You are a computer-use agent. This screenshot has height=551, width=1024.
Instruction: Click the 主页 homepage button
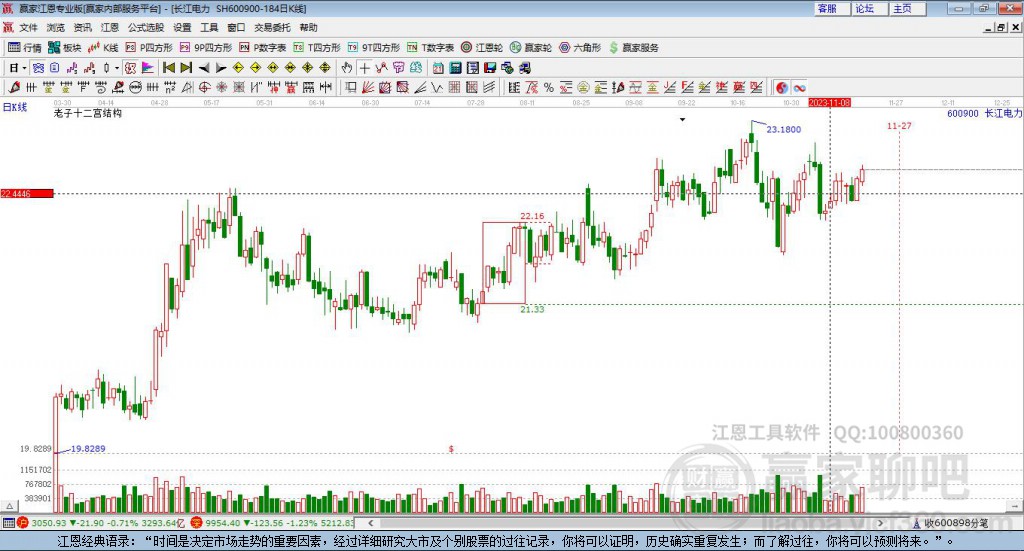click(x=907, y=8)
